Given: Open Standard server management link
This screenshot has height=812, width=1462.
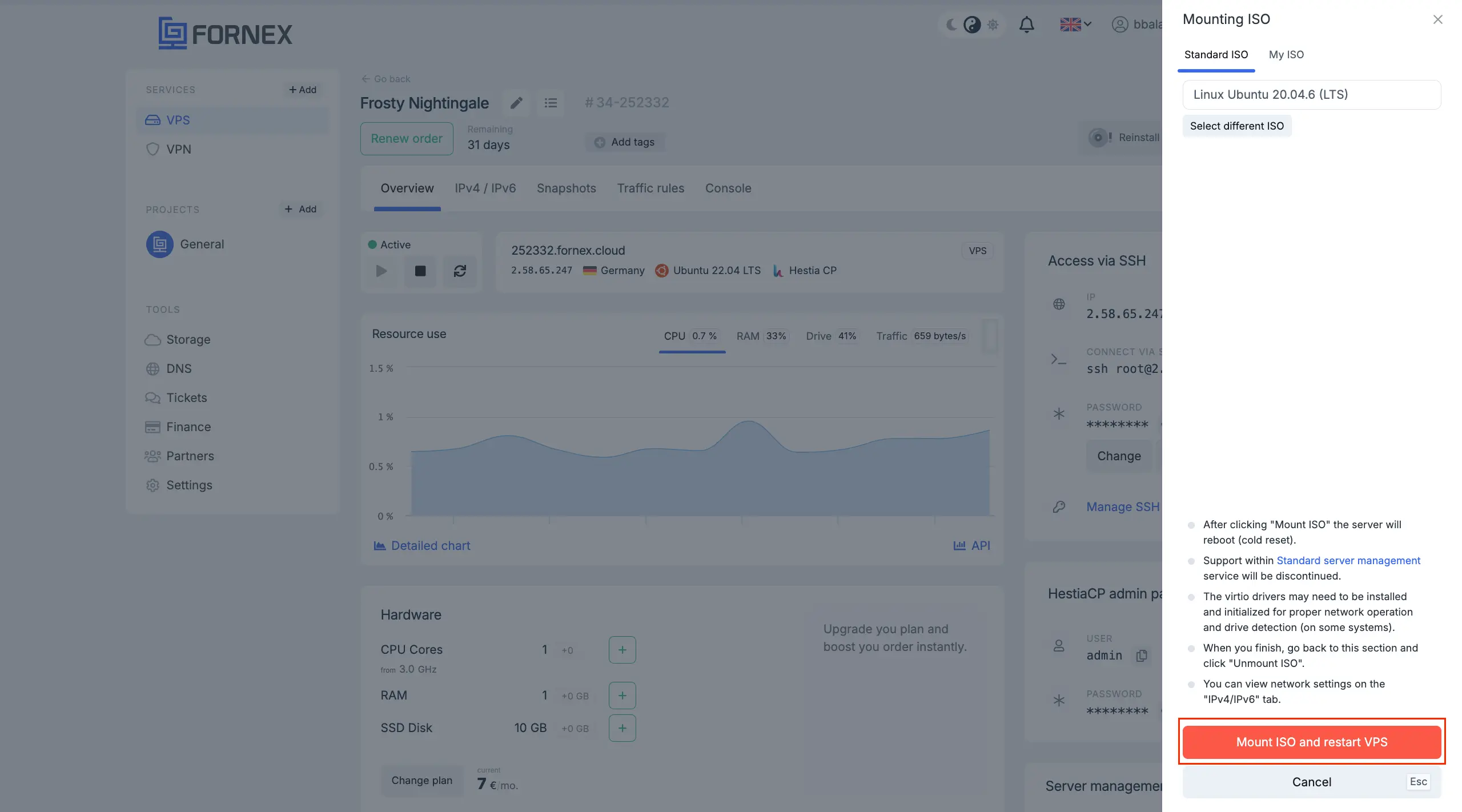Looking at the screenshot, I should pos(1348,561).
